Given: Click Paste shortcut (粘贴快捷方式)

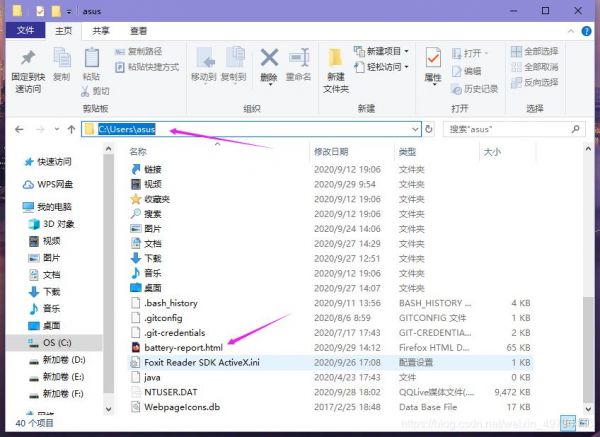Looking at the screenshot, I should click(147, 67).
